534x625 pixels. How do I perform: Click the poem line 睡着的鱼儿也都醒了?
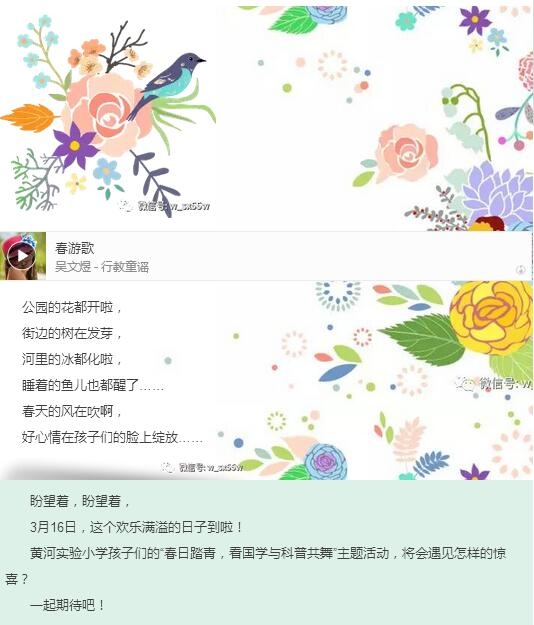click(x=93, y=385)
